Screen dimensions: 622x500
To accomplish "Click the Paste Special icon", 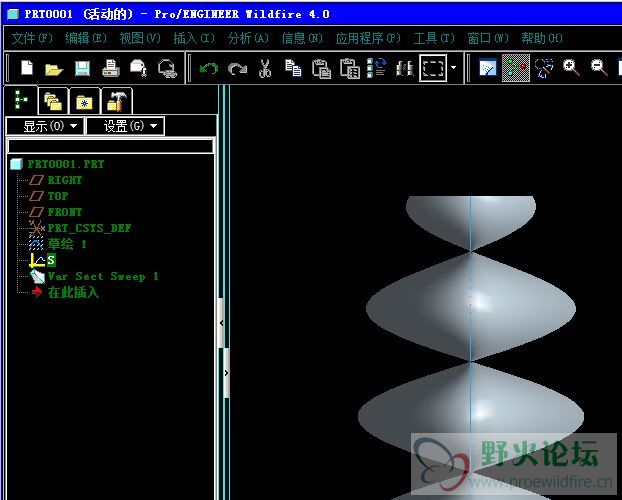I will [x=350, y=68].
